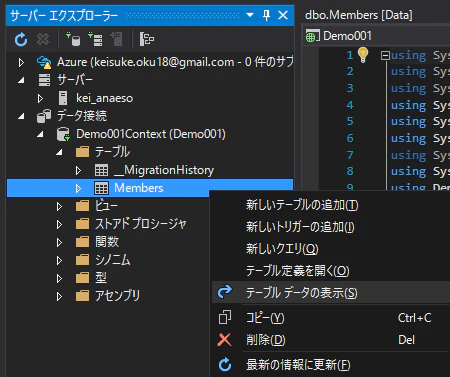The width and height of the screenshot is (450, 377).
Task: Expand the アセンブリ folder
Action: [x=59, y=296]
